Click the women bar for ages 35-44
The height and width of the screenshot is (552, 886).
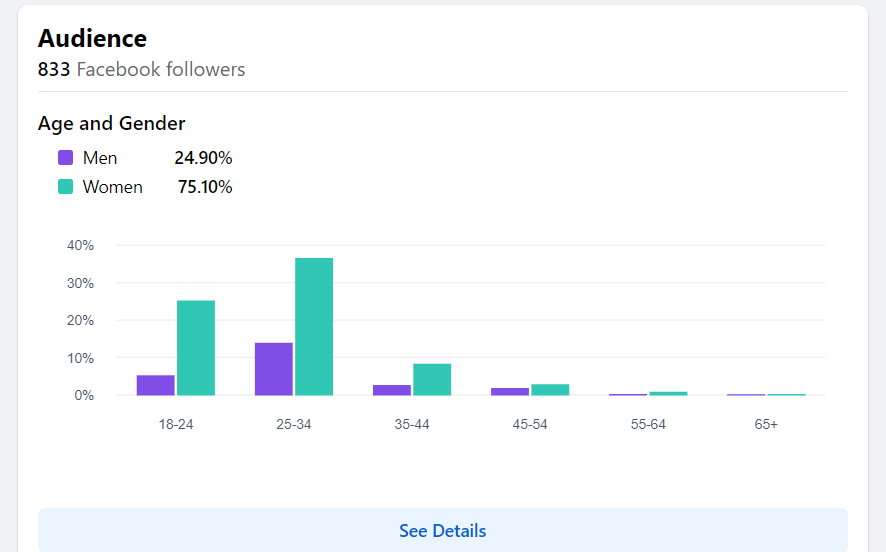[x=432, y=379]
